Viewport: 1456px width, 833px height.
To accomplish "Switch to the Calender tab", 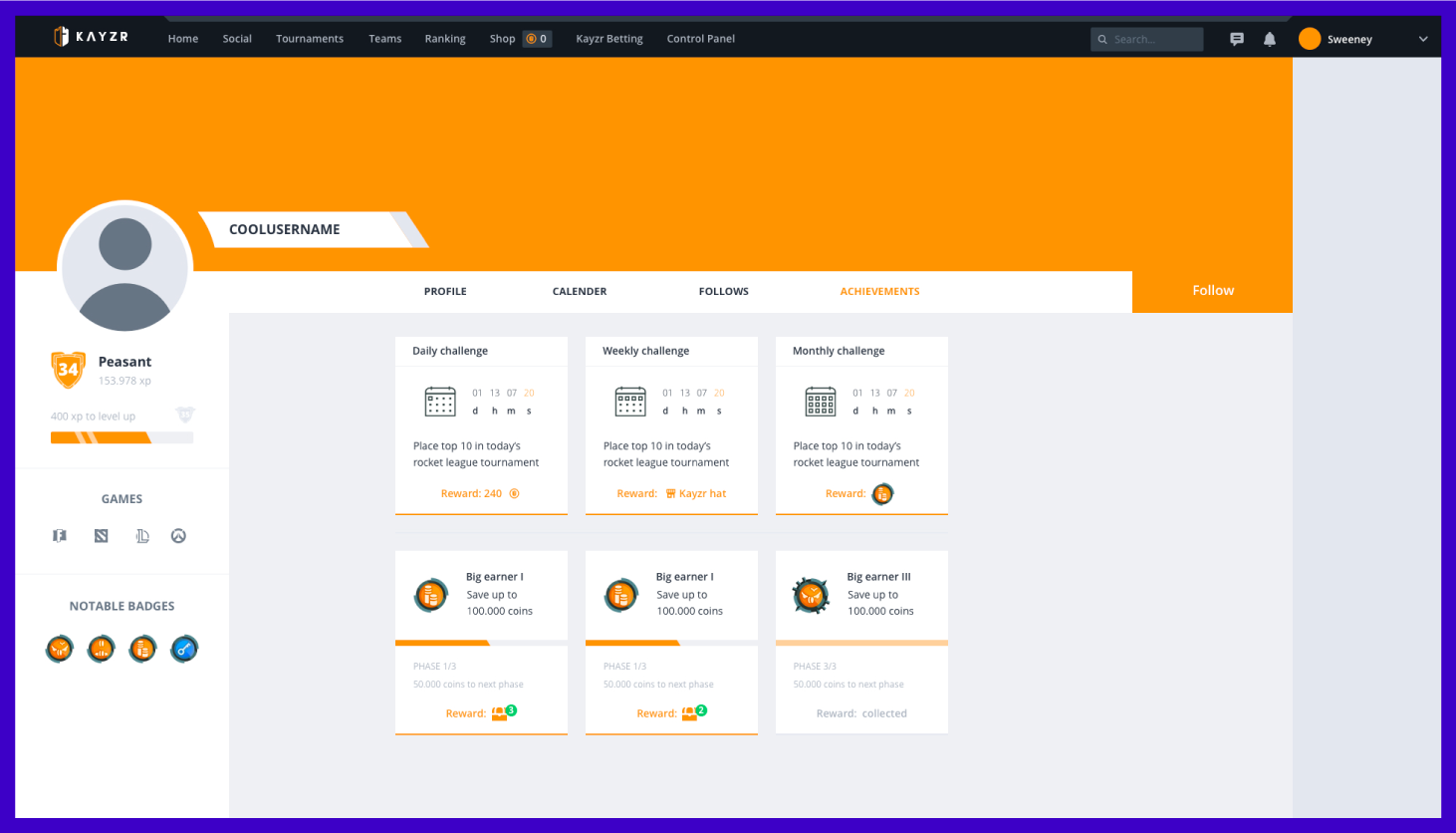I will (x=579, y=291).
